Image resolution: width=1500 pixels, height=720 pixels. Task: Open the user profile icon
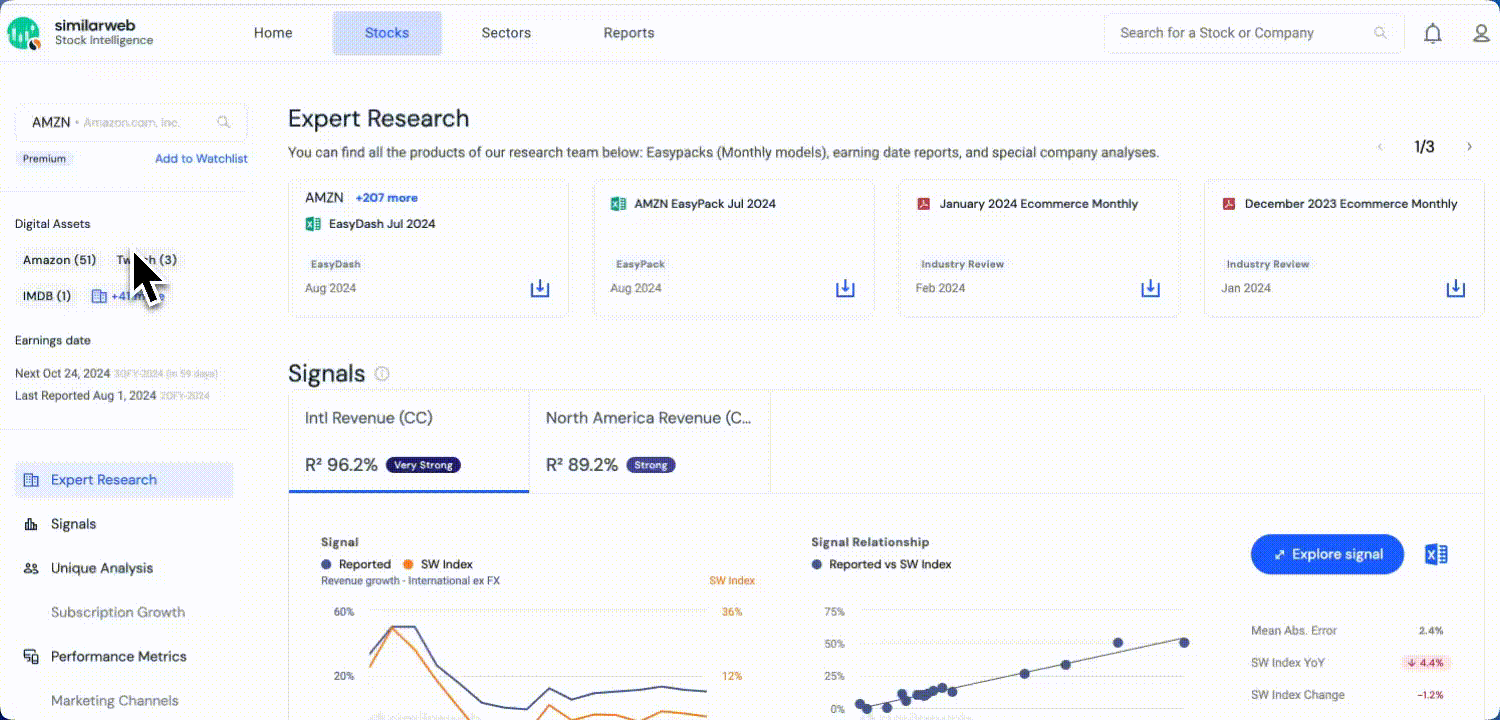(1482, 34)
